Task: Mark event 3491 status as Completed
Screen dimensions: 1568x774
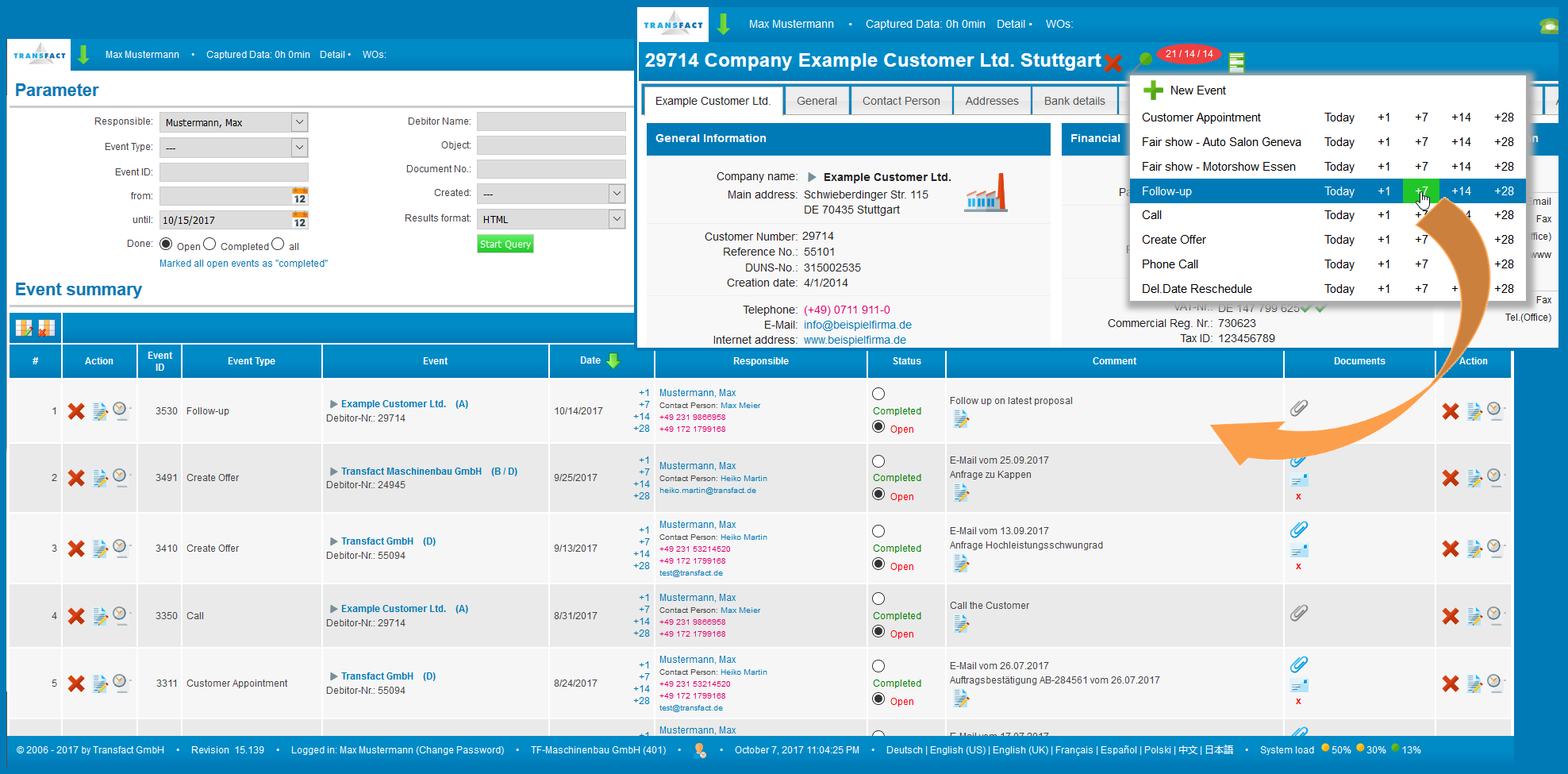Action: [x=878, y=461]
